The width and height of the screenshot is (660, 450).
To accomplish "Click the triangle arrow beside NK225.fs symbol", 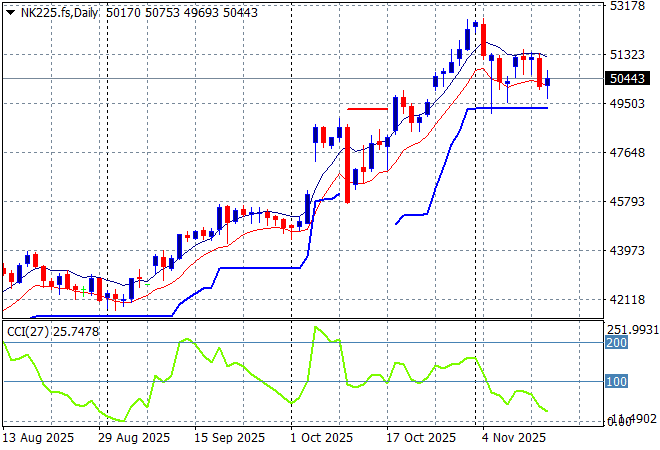I will [x=10, y=11].
